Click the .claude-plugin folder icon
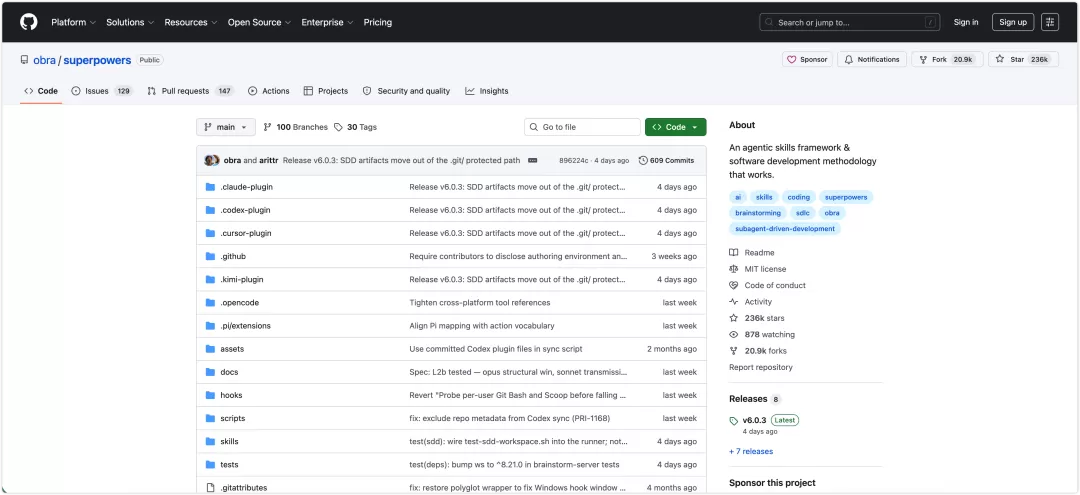Image resolution: width=1080 pixels, height=495 pixels. (210, 187)
